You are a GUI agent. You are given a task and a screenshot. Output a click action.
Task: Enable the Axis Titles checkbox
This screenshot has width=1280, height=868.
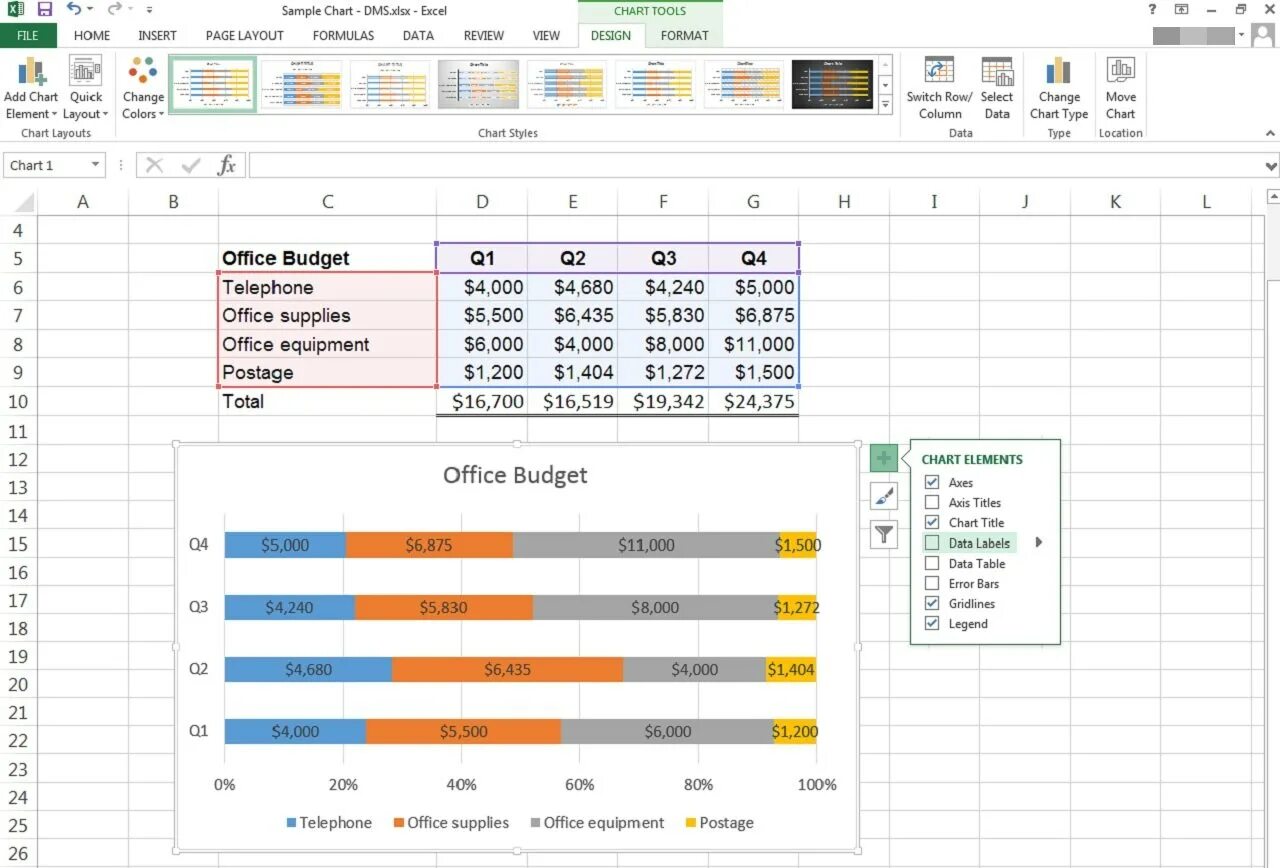(932, 502)
